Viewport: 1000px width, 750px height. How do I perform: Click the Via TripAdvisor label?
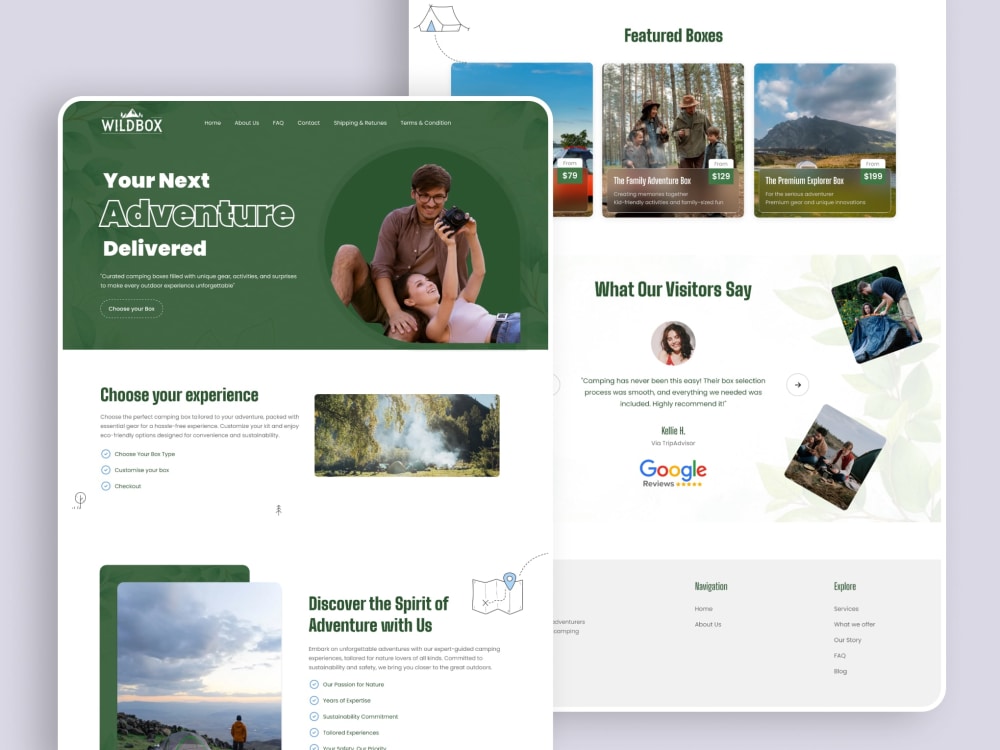tap(673, 443)
